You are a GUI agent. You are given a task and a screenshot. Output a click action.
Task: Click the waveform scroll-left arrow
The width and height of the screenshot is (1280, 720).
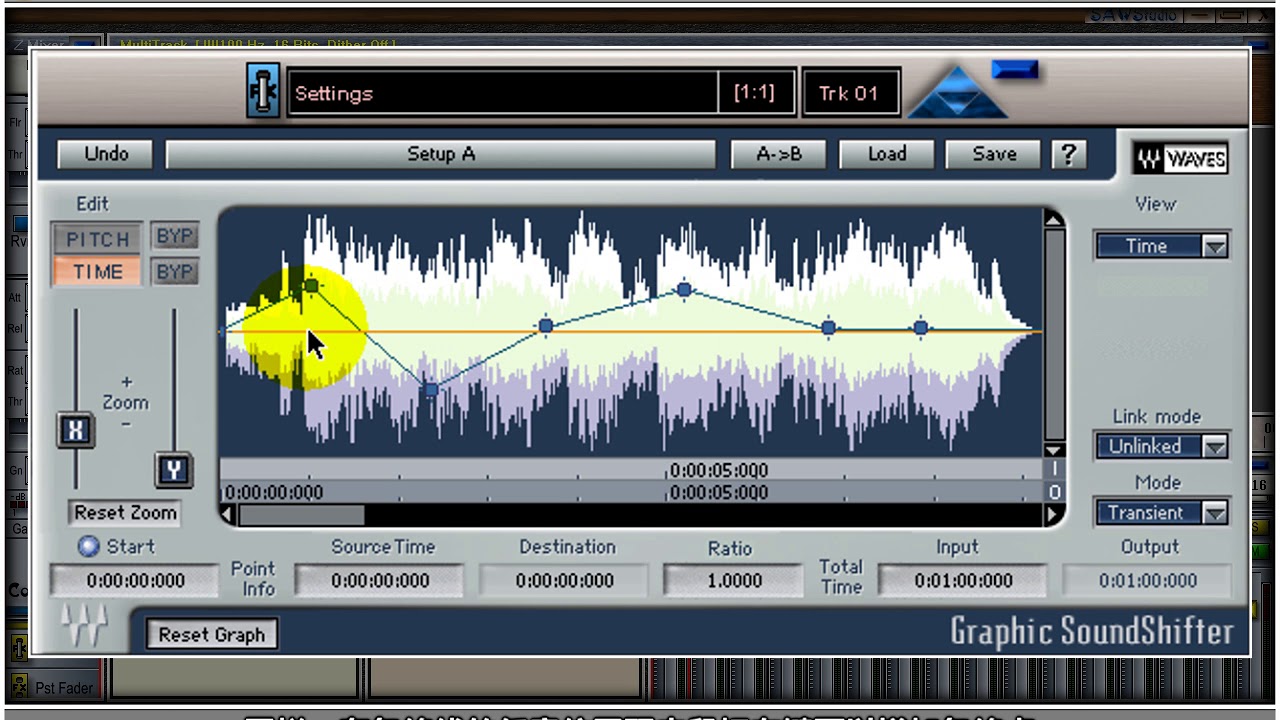228,515
